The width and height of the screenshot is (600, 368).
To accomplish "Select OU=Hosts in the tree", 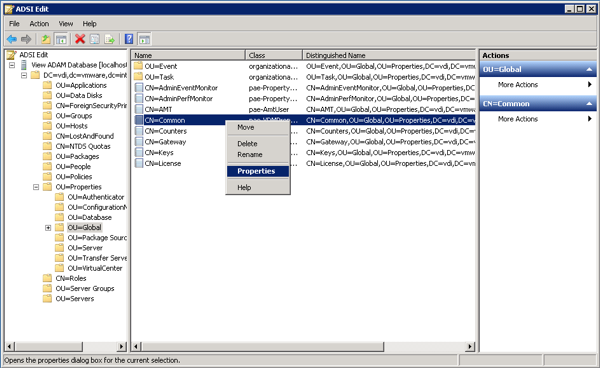I will [71, 126].
